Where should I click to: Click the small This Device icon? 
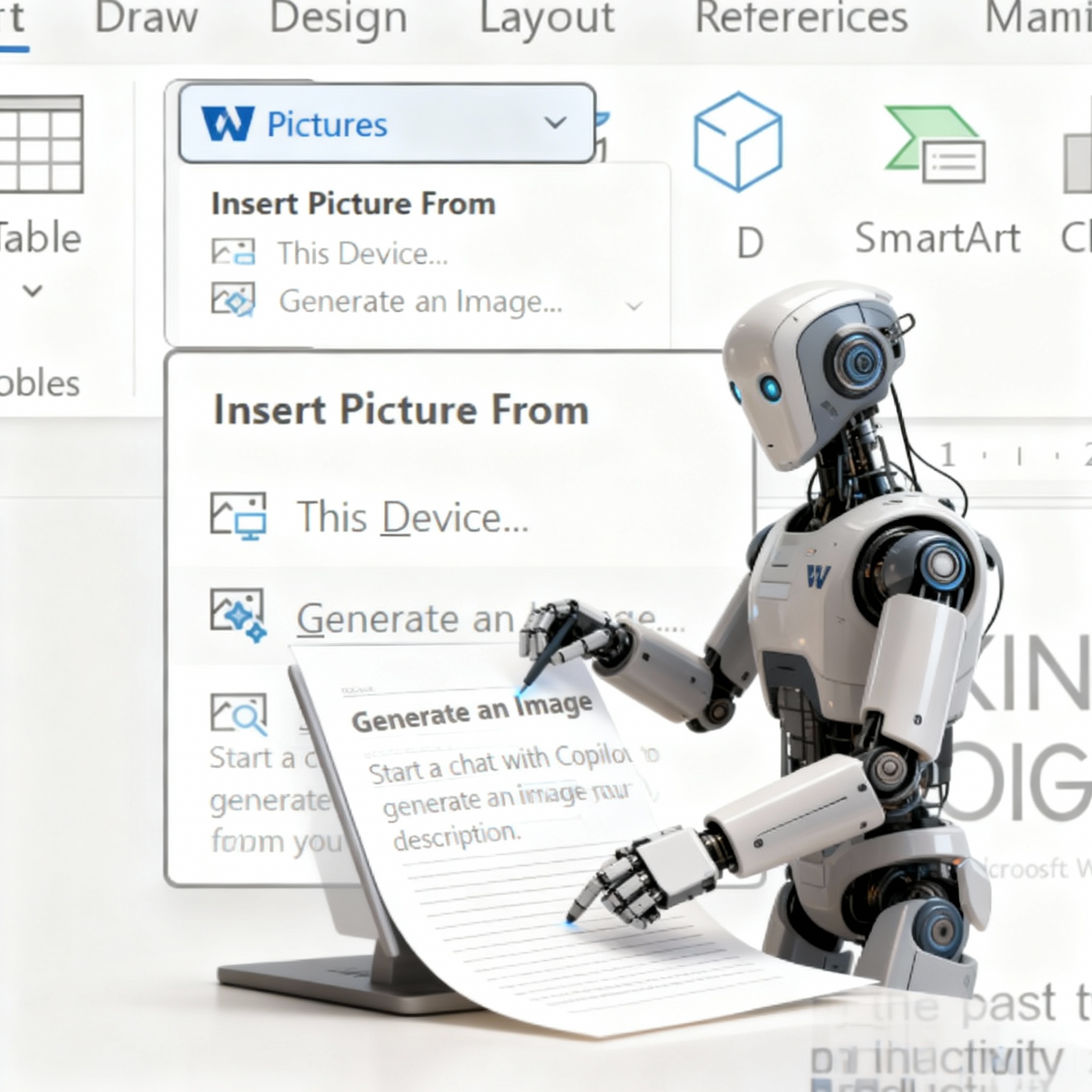tap(233, 252)
